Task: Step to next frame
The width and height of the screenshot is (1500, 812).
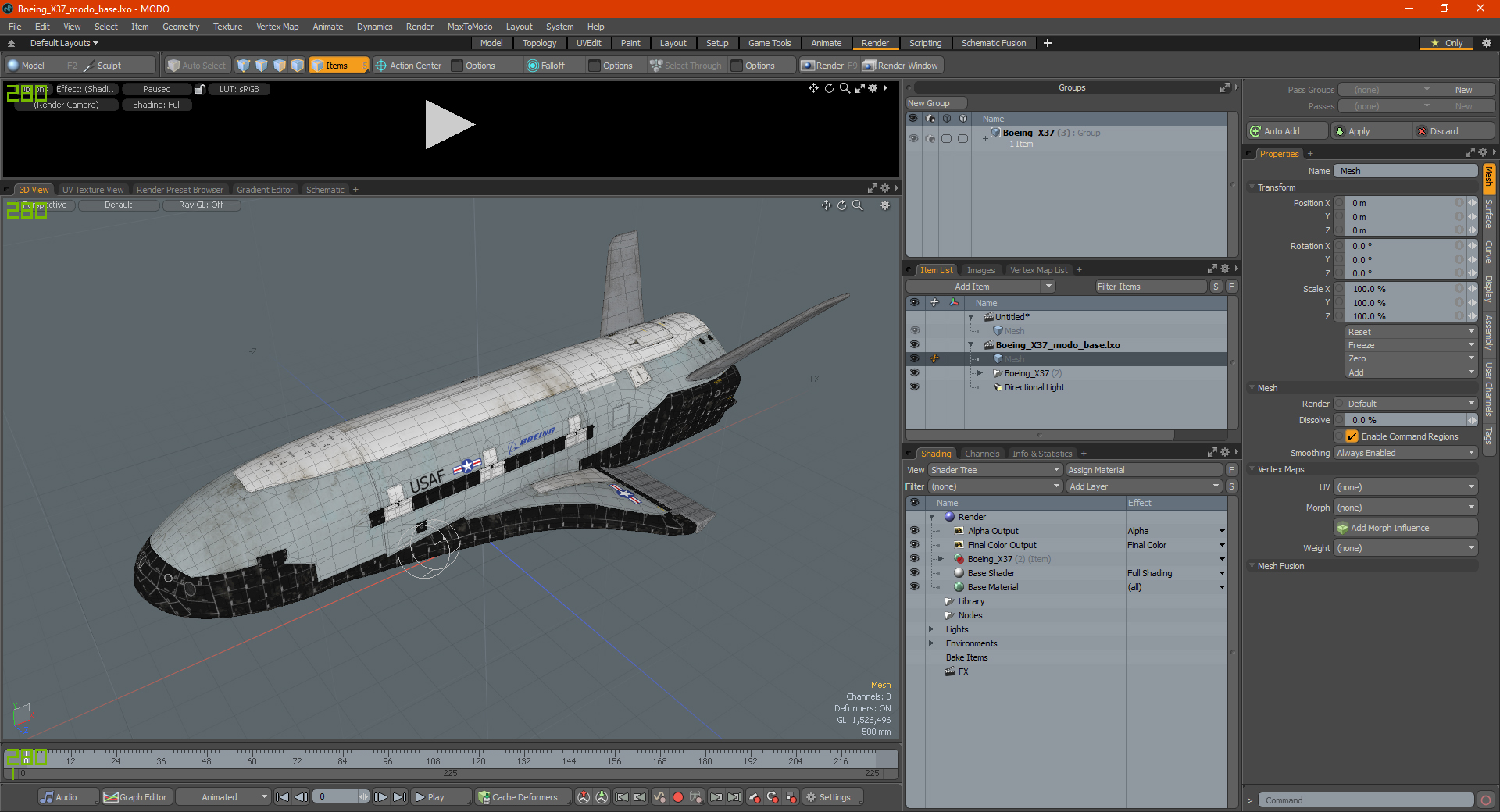Action: pos(380,797)
